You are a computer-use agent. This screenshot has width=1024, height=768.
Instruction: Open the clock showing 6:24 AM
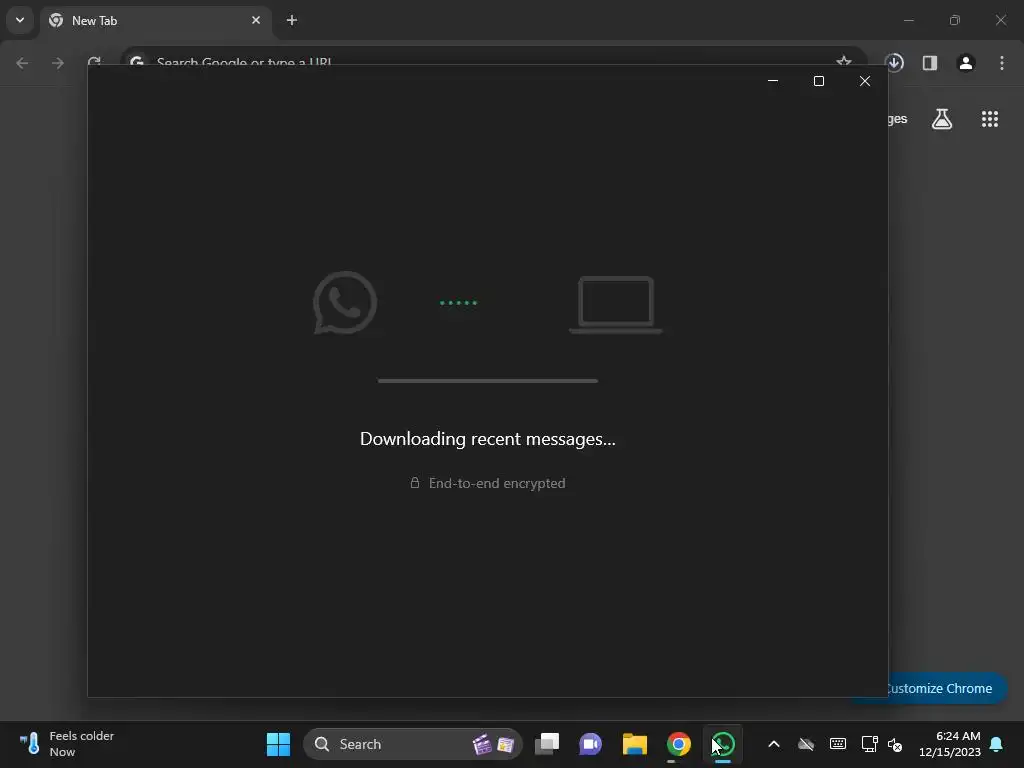pyautogui.click(x=950, y=744)
